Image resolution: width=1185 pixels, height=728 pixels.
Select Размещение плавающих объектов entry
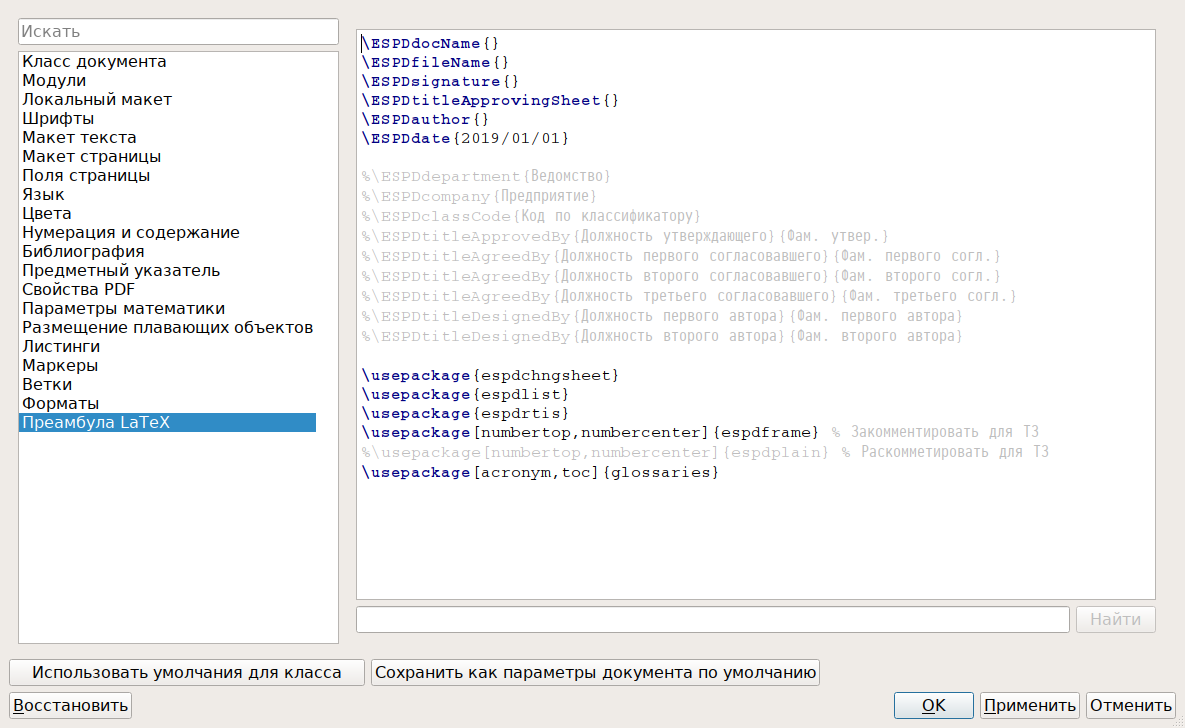[x=167, y=327]
